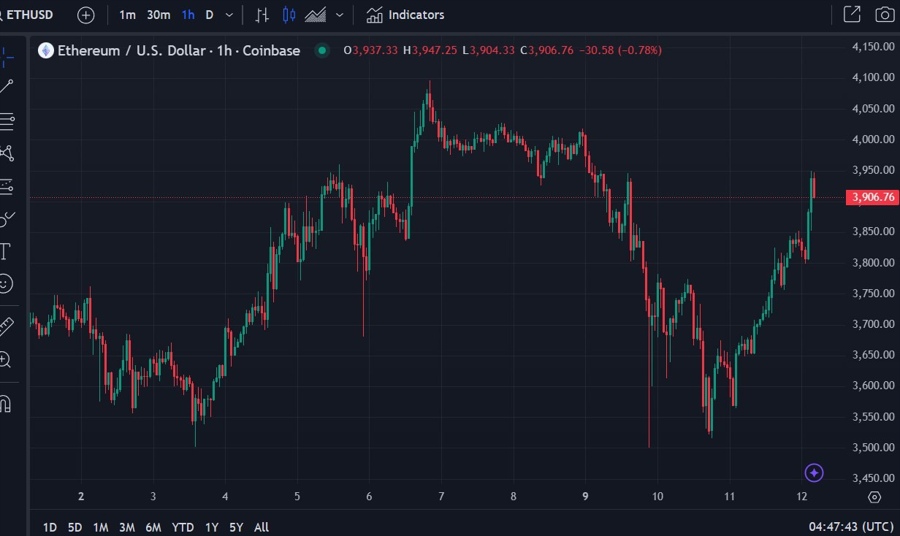The image size is (900, 536).
Task: Add symbol with the plus circle icon
Action: (x=86, y=15)
